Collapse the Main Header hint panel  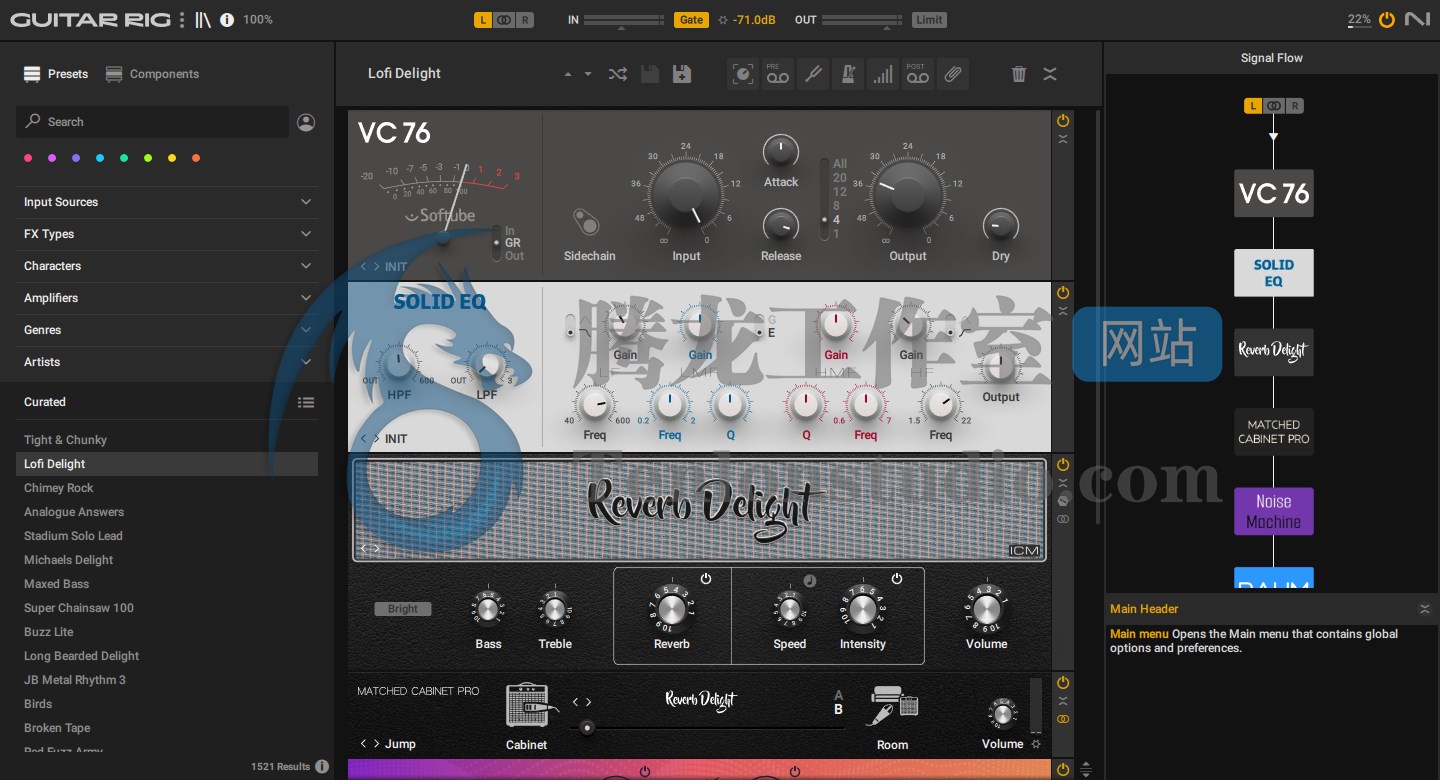point(1425,609)
